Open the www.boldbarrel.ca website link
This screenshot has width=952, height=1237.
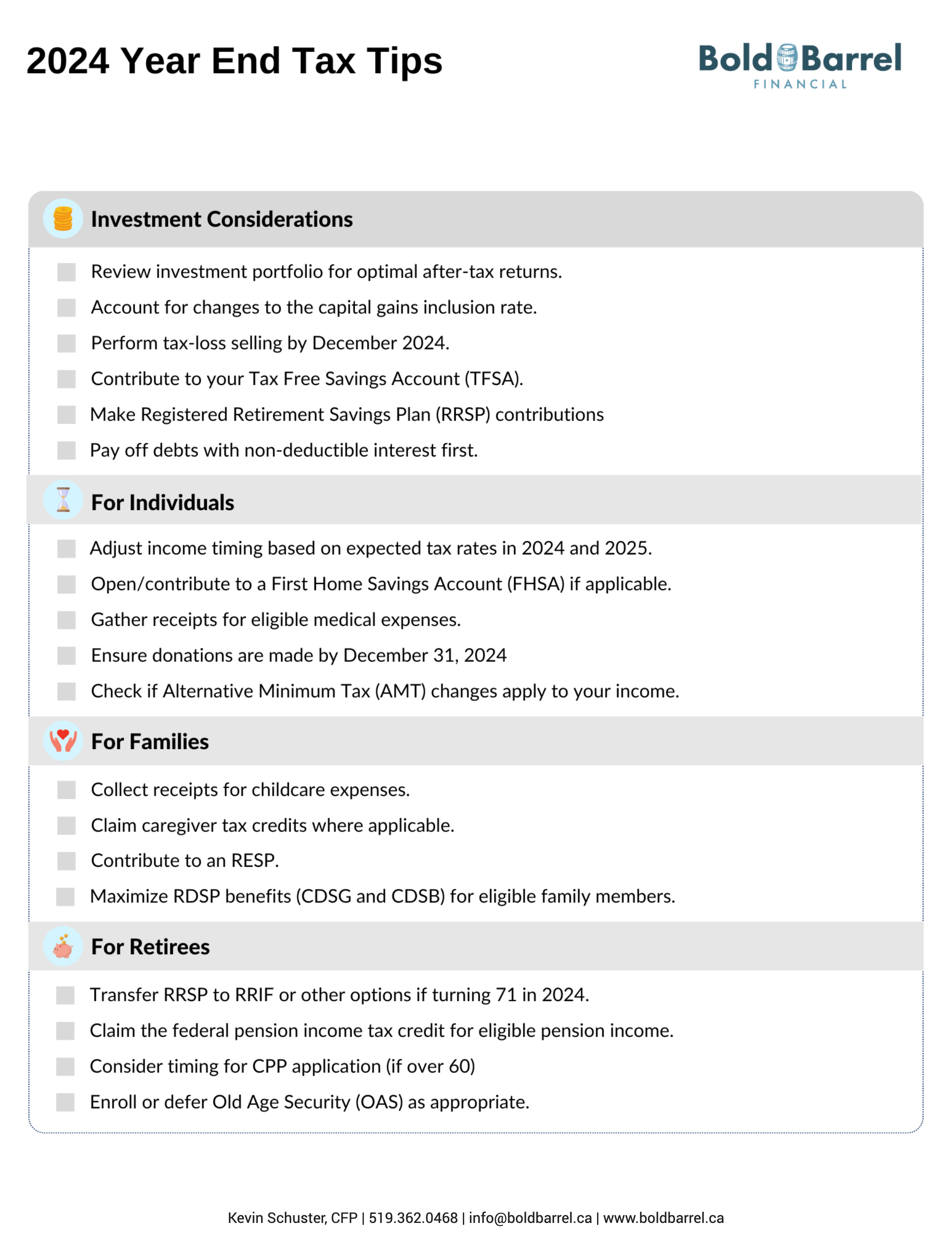pyautogui.click(x=663, y=1218)
